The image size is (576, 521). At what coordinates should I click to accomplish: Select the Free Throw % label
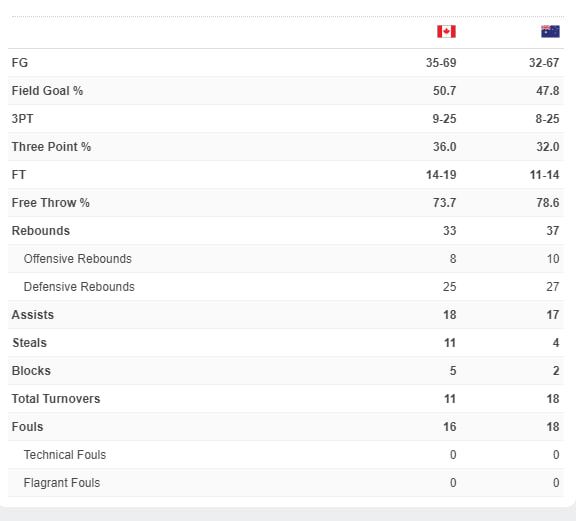[51, 203]
